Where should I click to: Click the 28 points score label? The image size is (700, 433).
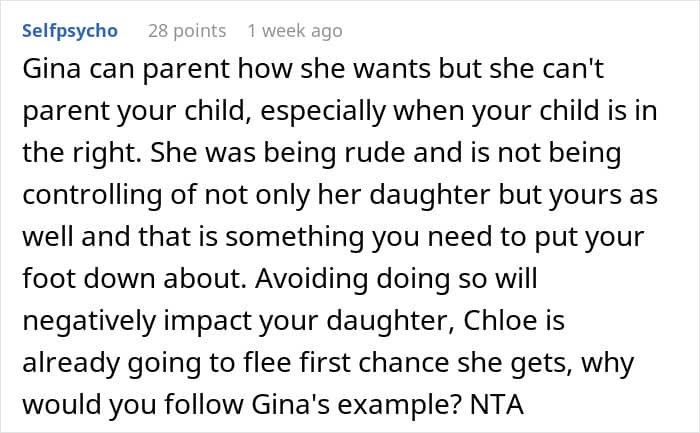click(187, 31)
